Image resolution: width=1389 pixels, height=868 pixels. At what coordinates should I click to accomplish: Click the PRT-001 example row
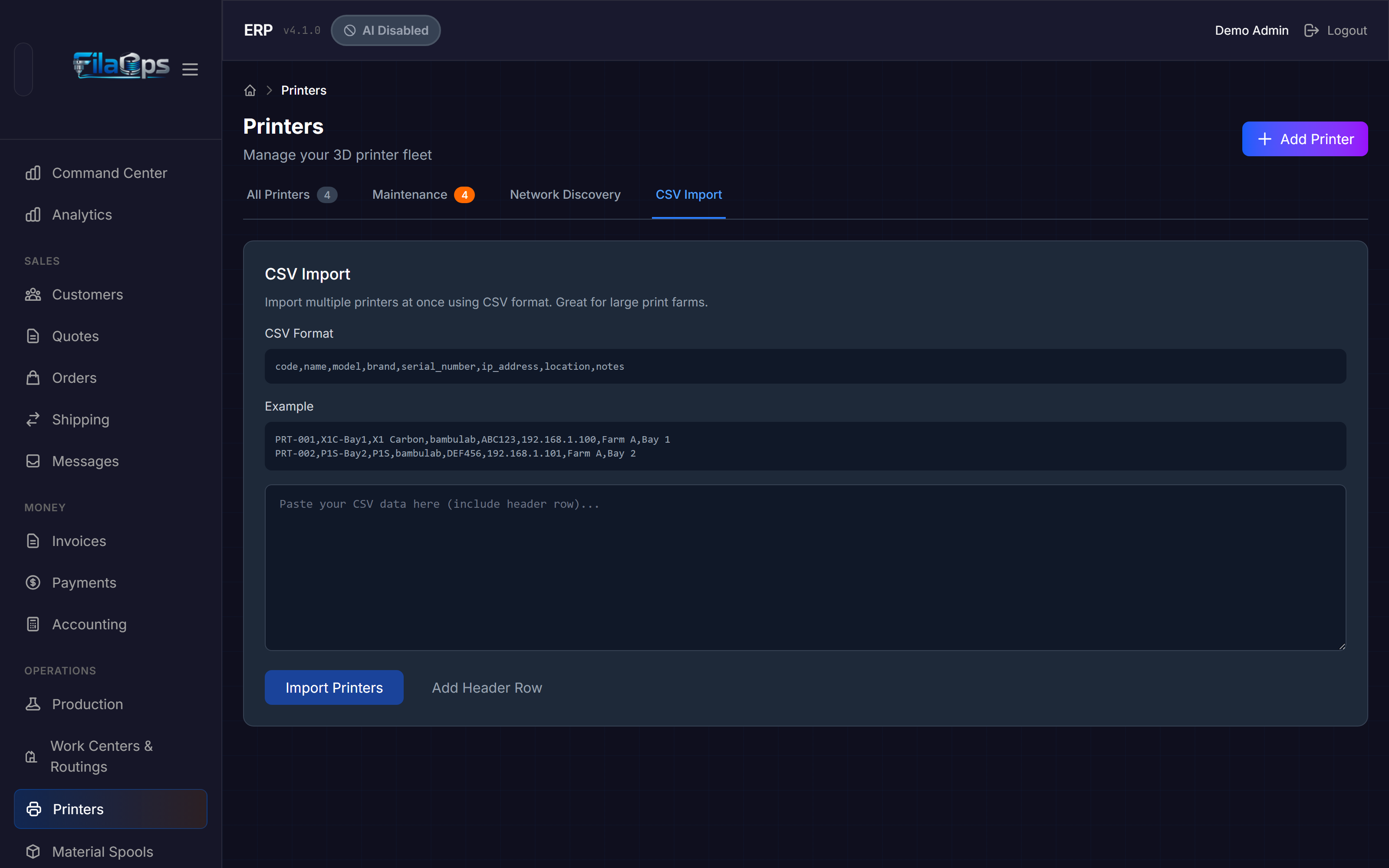(x=472, y=439)
